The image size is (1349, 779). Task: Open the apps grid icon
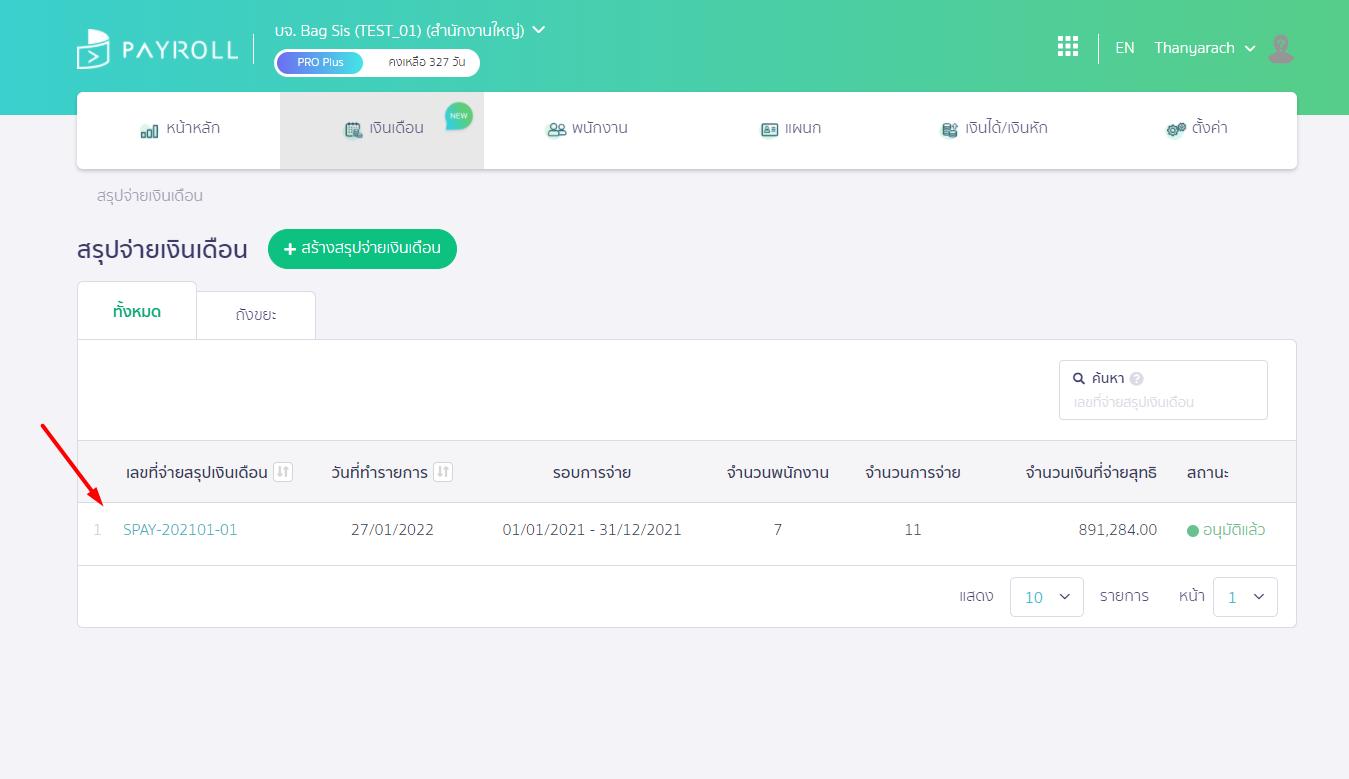click(1068, 46)
